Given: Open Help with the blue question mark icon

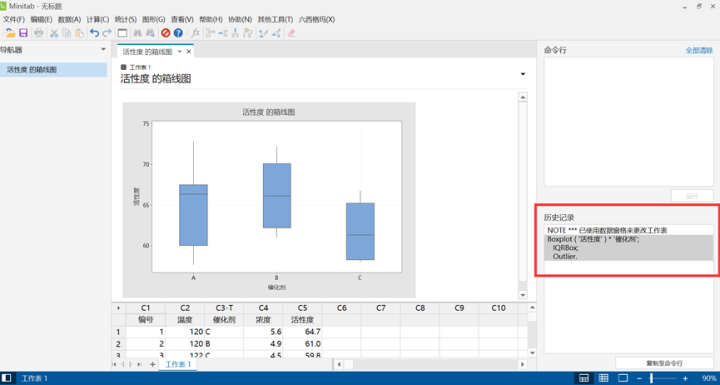Looking at the screenshot, I should 178,33.
